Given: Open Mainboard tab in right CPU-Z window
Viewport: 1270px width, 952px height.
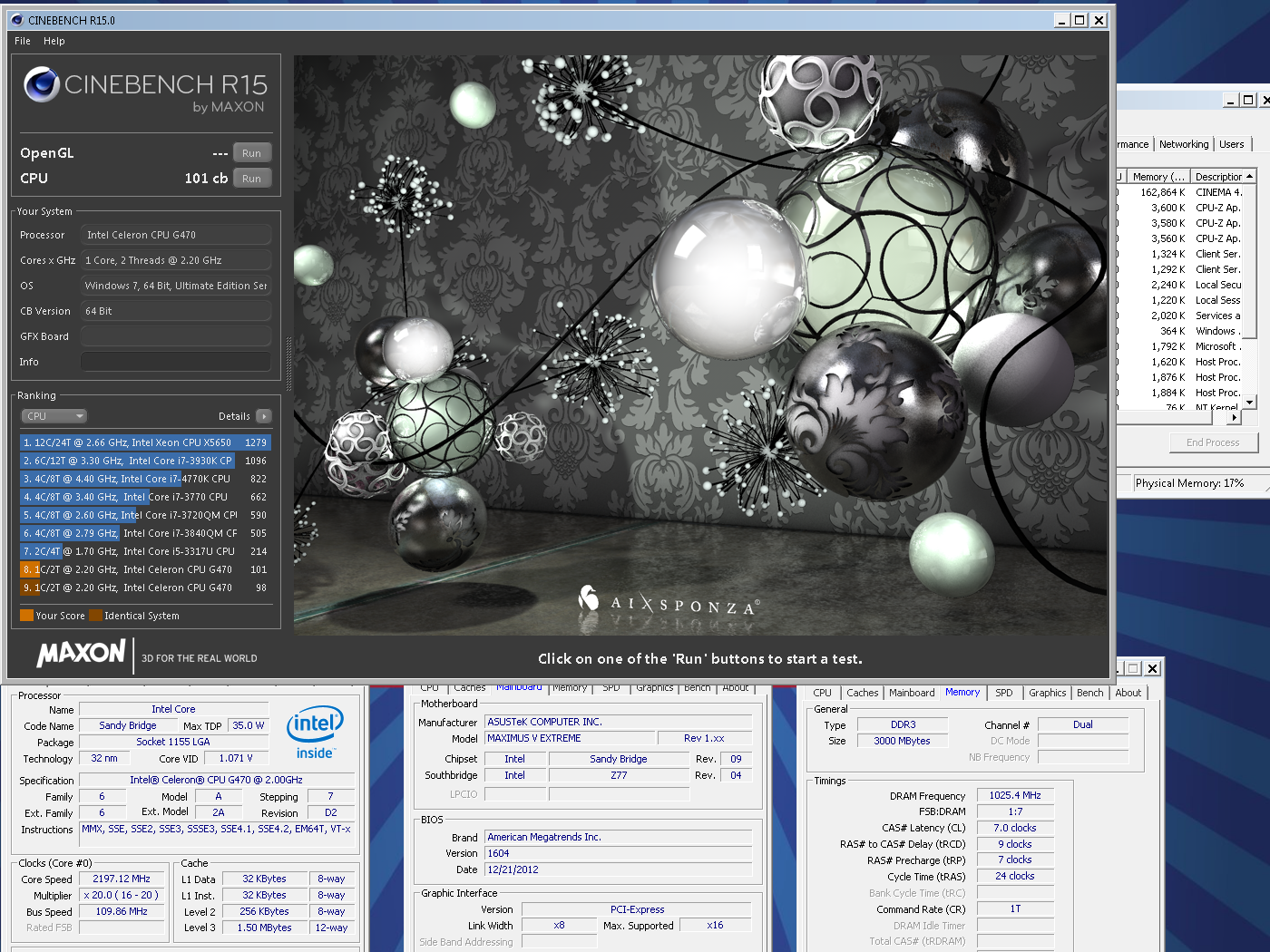Looking at the screenshot, I should pos(912,693).
